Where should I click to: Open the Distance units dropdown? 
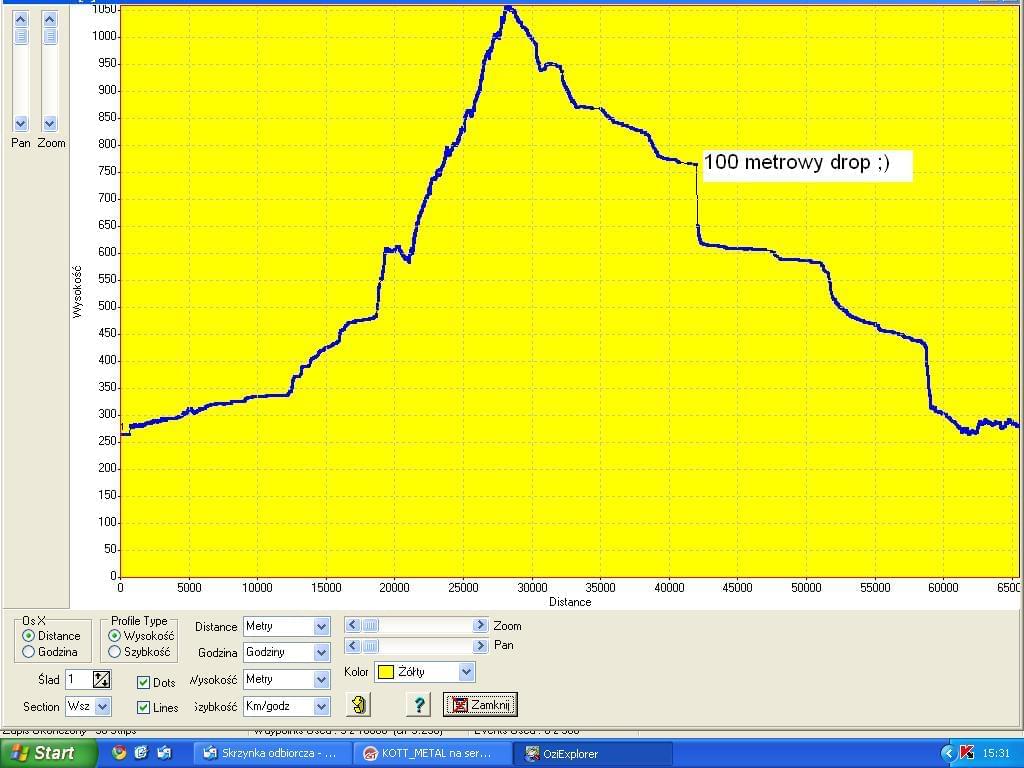321,627
